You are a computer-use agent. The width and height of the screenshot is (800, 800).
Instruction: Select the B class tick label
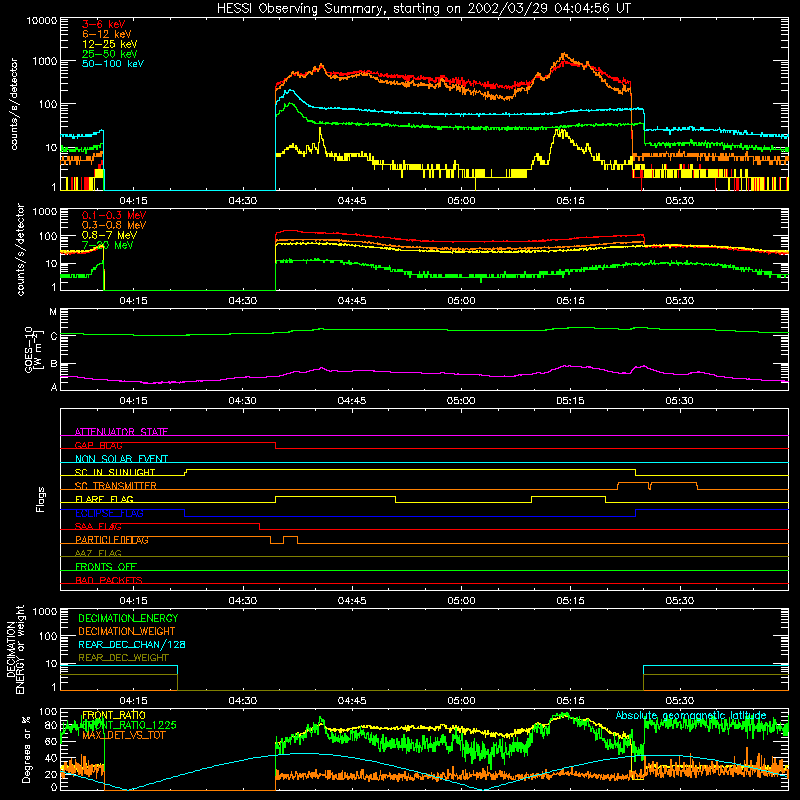click(x=54, y=364)
